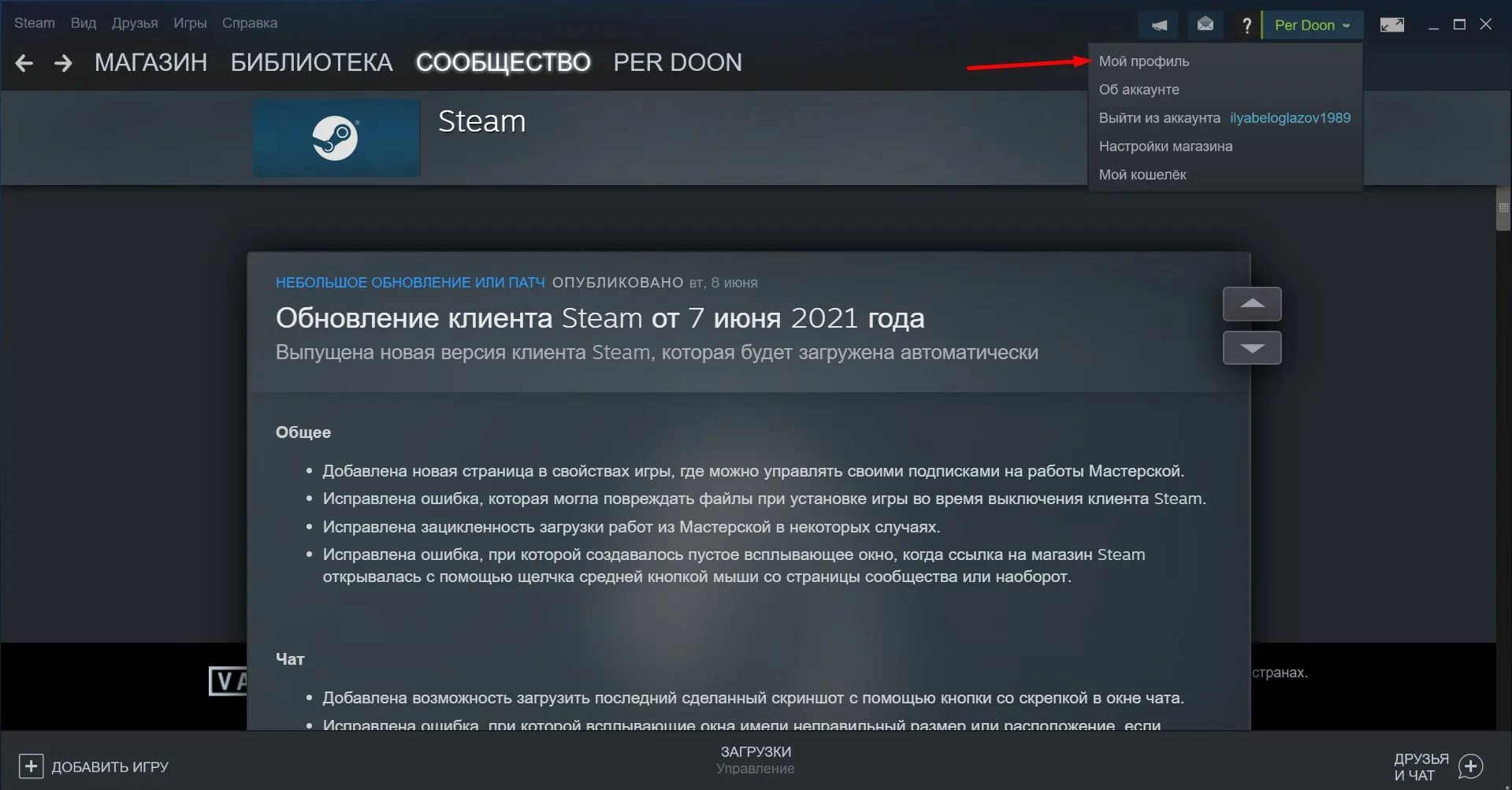The width and height of the screenshot is (1512, 790).
Task: Go forward with the right arrow
Action: pyautogui.click(x=63, y=63)
